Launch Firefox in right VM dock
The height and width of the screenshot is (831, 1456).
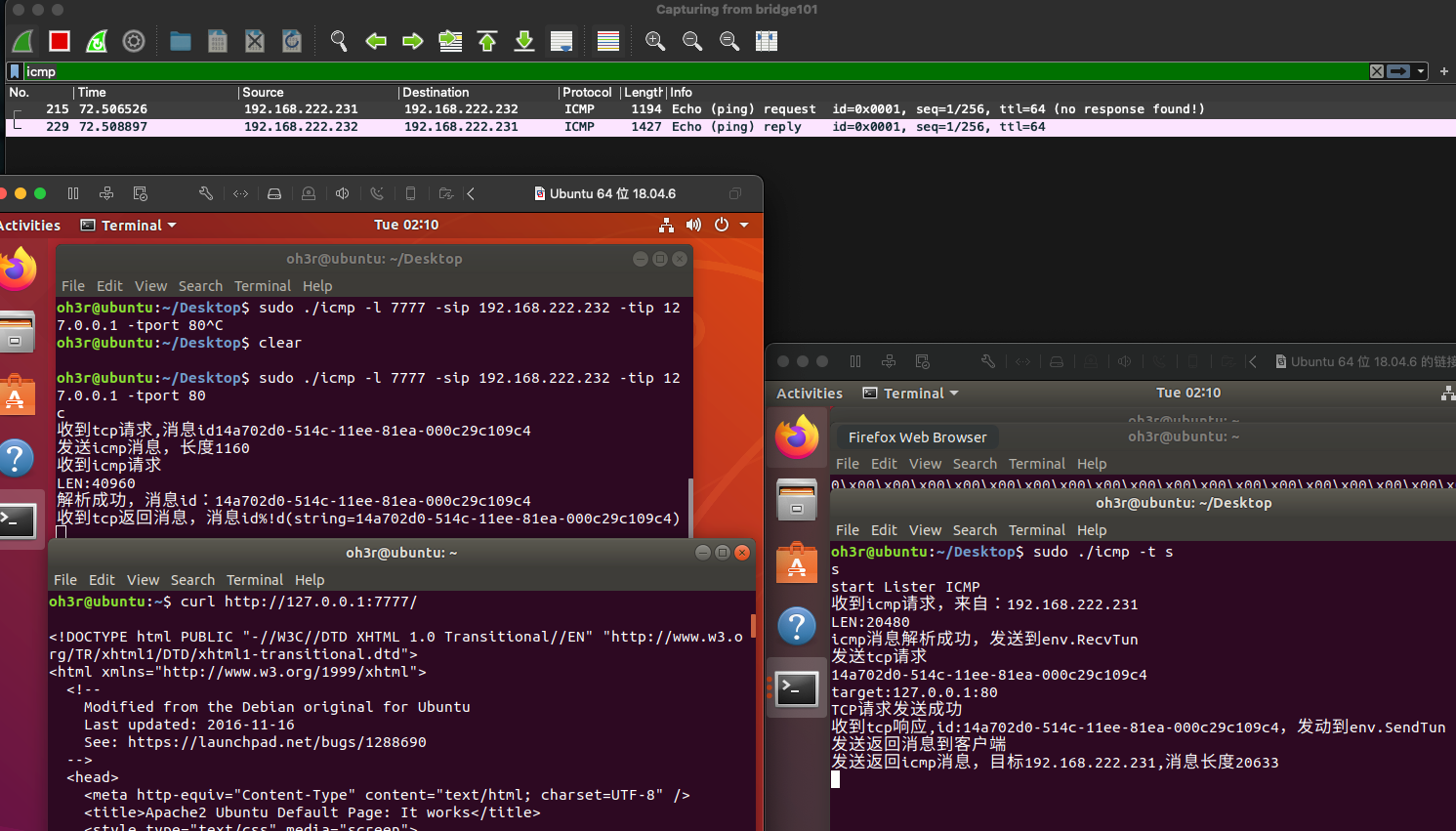(797, 436)
